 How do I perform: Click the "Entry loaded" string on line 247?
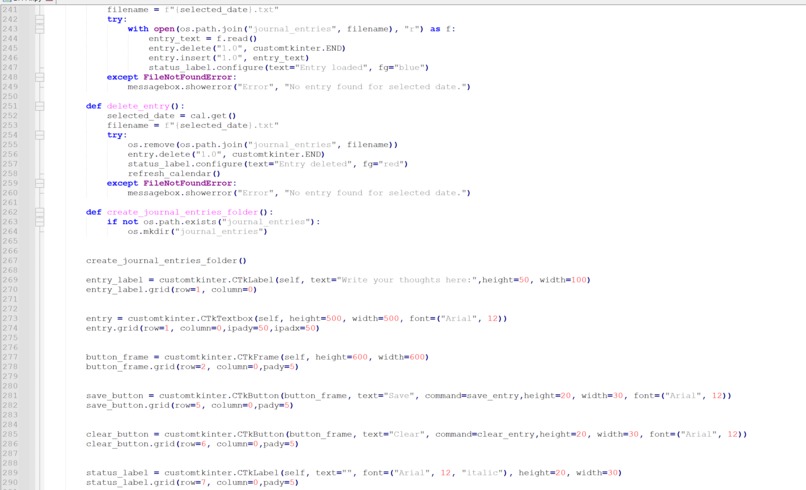point(332,68)
